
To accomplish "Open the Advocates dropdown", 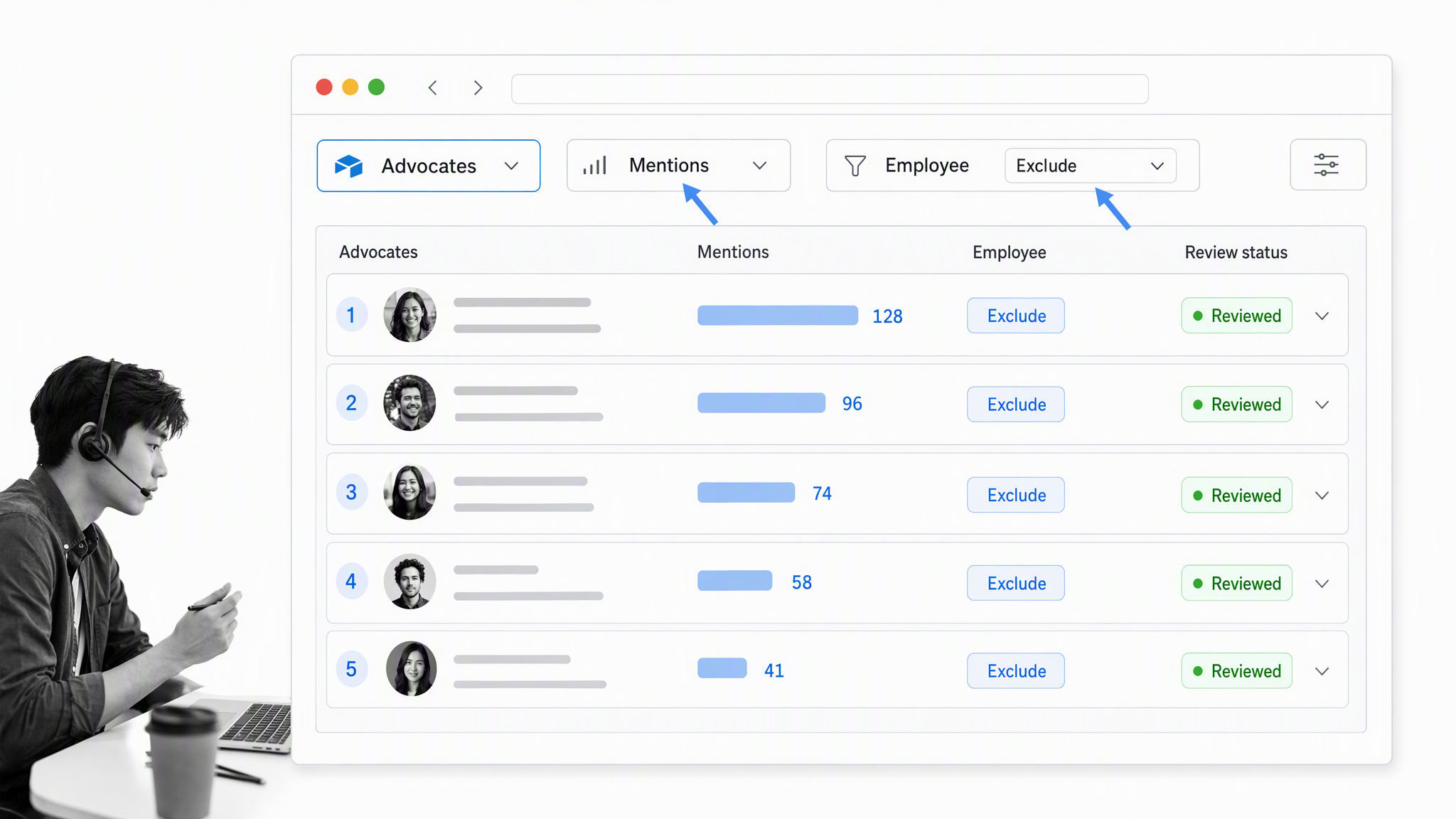I will click(429, 166).
